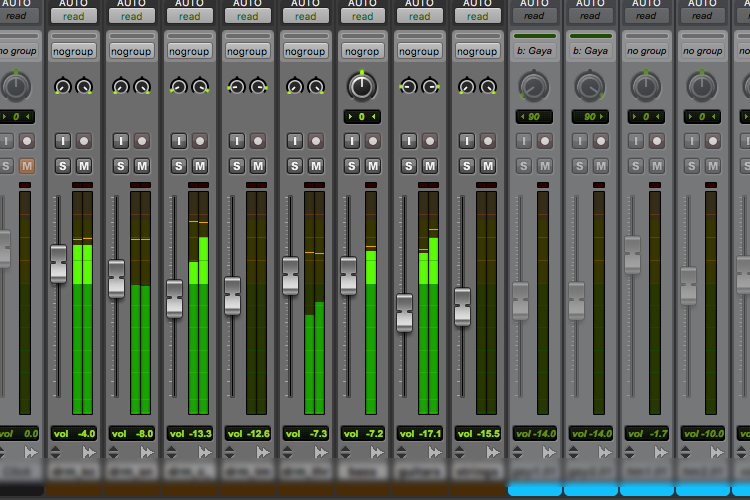This screenshot has width=750, height=500.
Task: Mute the channel with vol -7.3
Action: [x=316, y=166]
